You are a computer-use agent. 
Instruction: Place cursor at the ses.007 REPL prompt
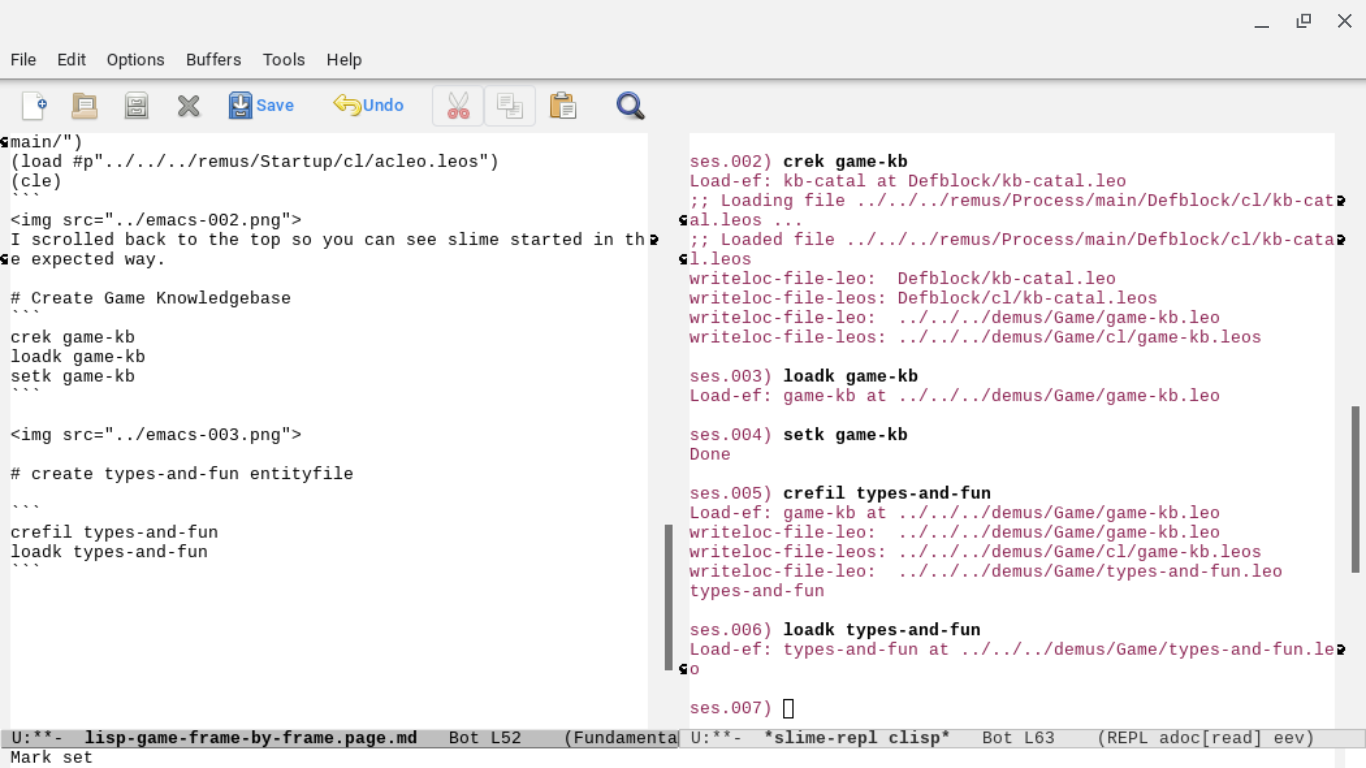coord(788,709)
